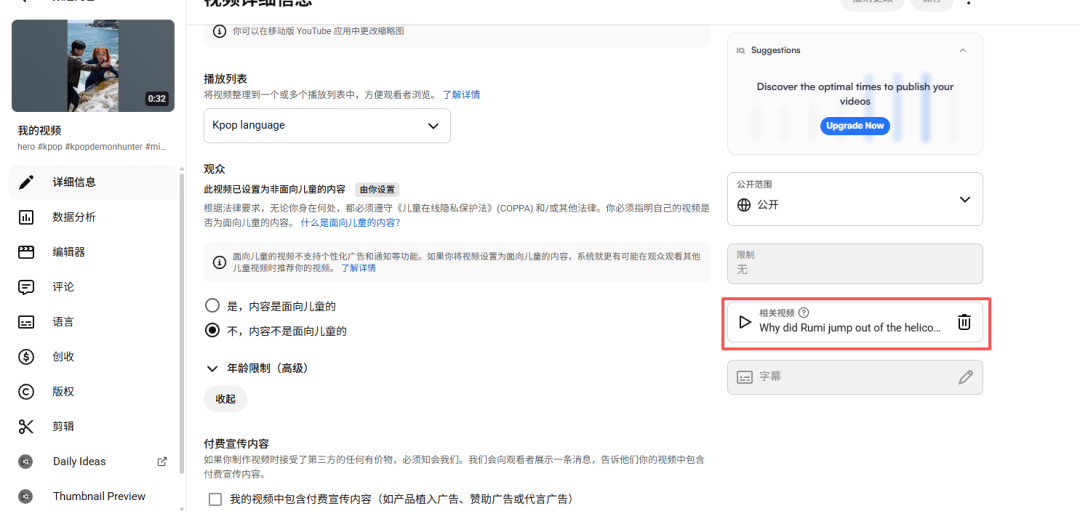
Task: Click the video thumbnail preview
Action: coord(93,65)
